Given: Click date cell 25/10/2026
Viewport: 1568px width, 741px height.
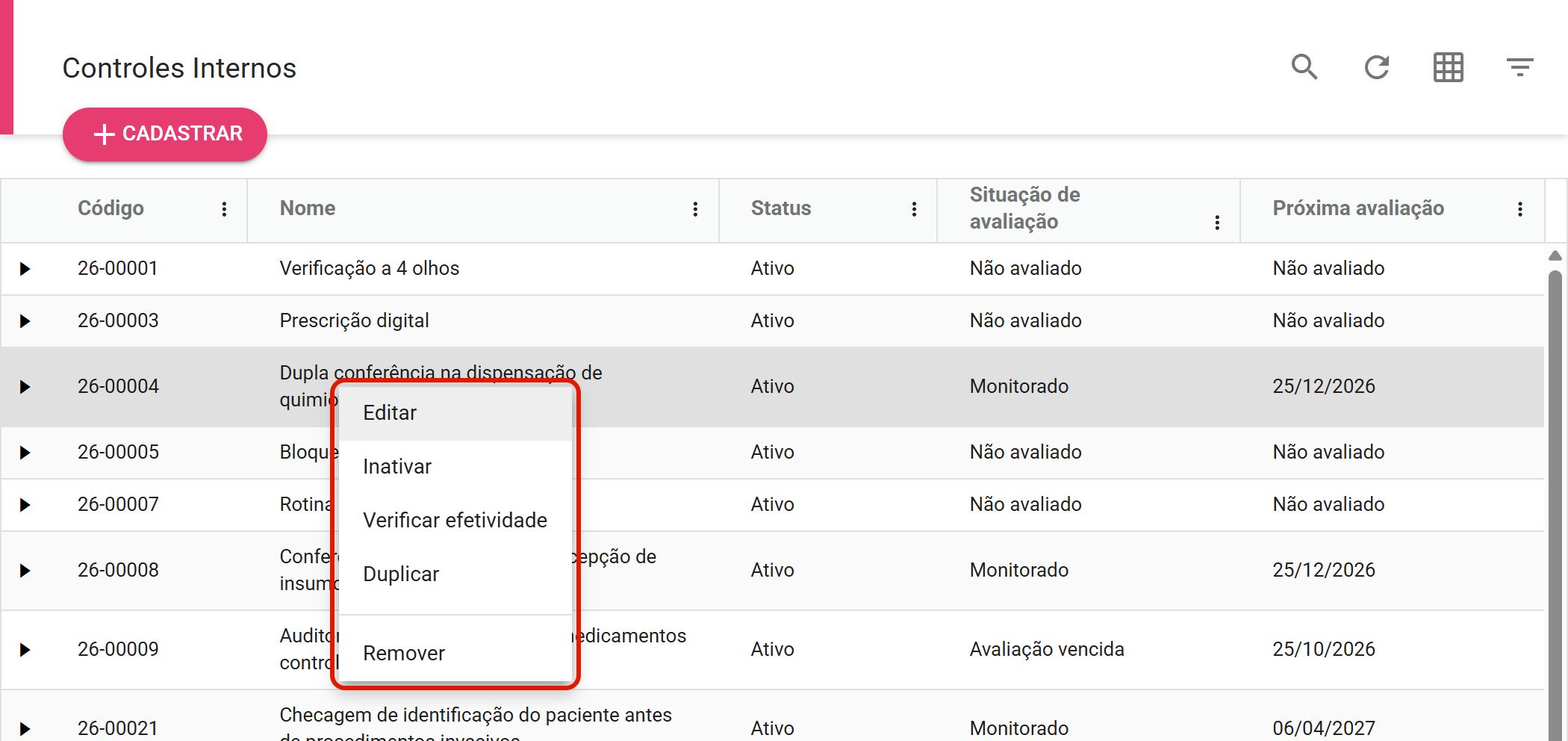Looking at the screenshot, I should tap(1324, 650).
